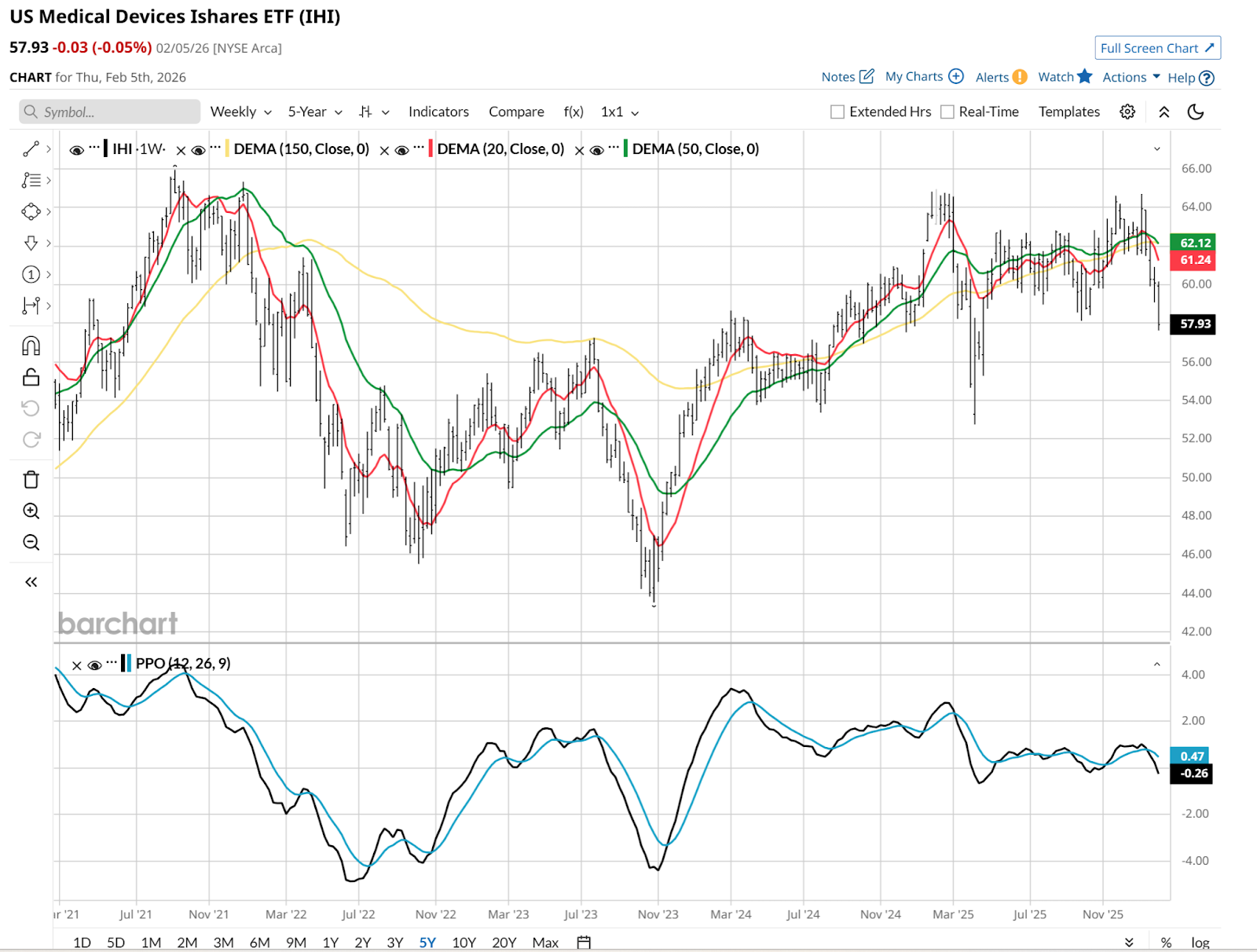Open more options for PPO indicator
This screenshot has width=1257, height=952.
click(x=112, y=663)
